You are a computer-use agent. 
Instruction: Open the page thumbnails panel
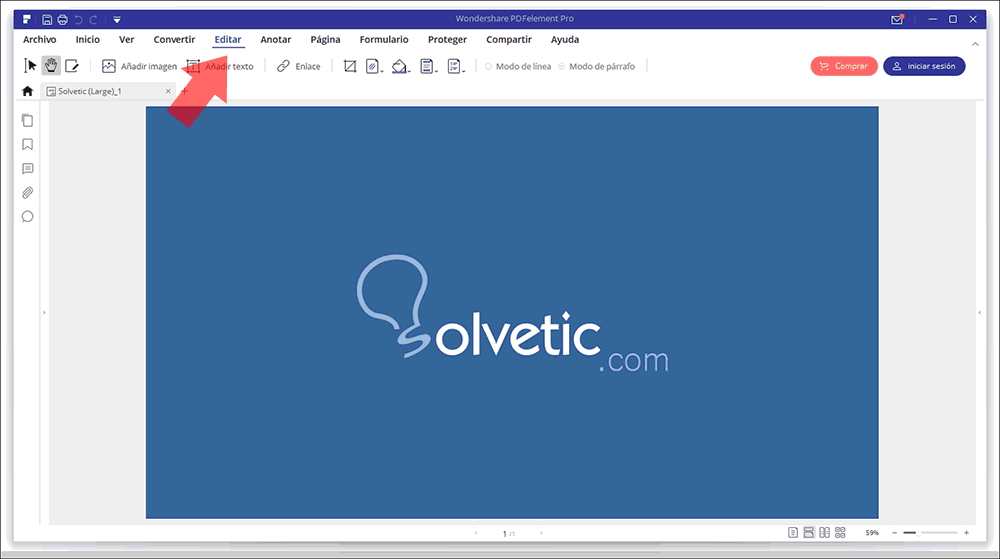coord(27,120)
